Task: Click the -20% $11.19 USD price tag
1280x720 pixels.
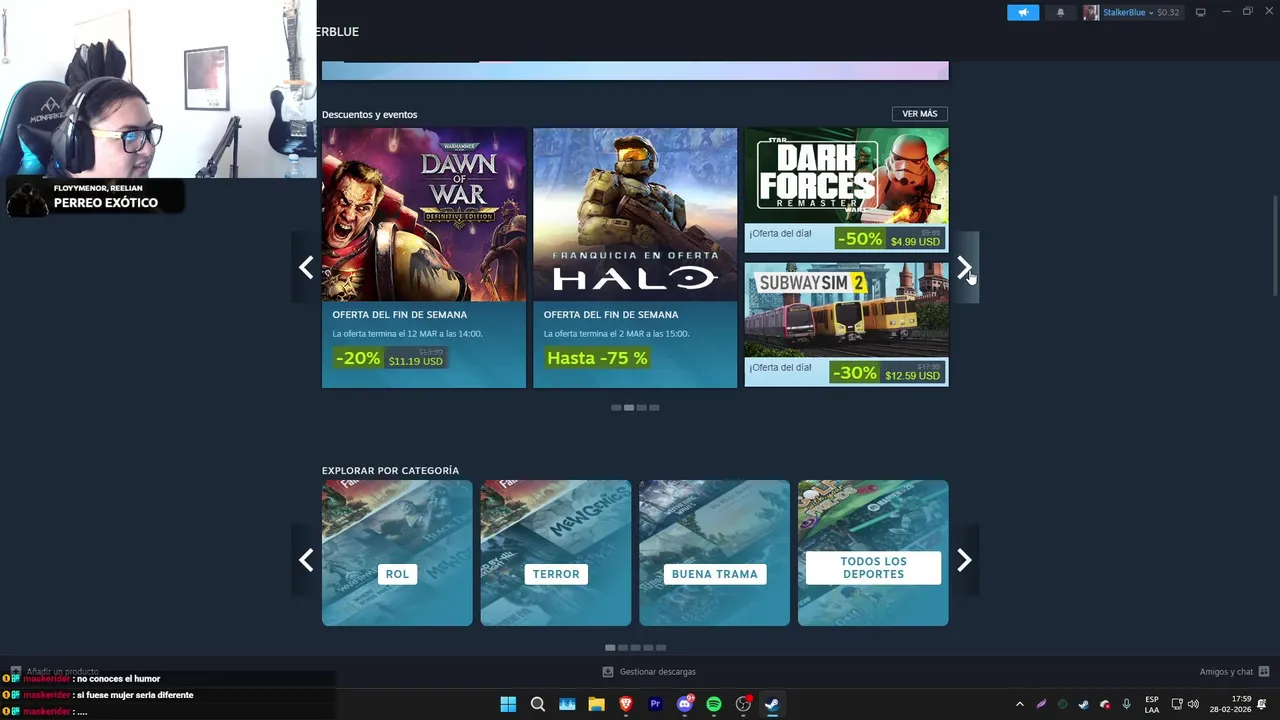Action: tap(389, 357)
